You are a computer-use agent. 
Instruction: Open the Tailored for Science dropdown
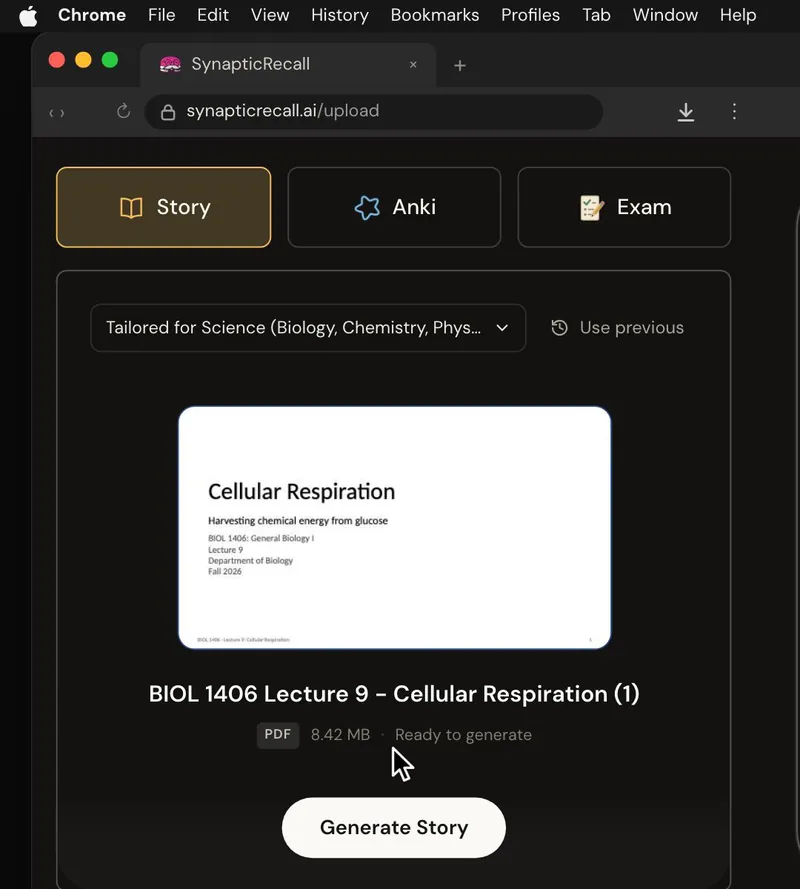pyautogui.click(x=308, y=328)
